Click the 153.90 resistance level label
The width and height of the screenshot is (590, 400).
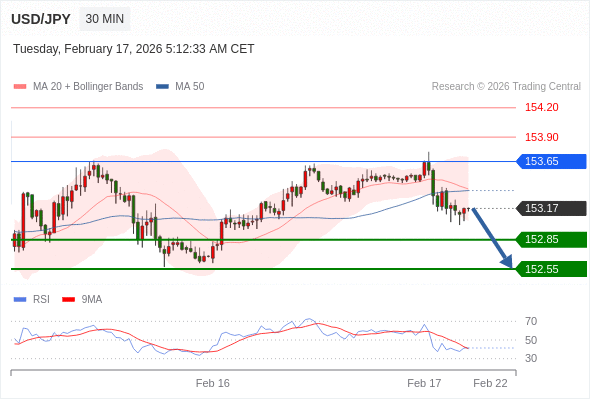coord(542,137)
